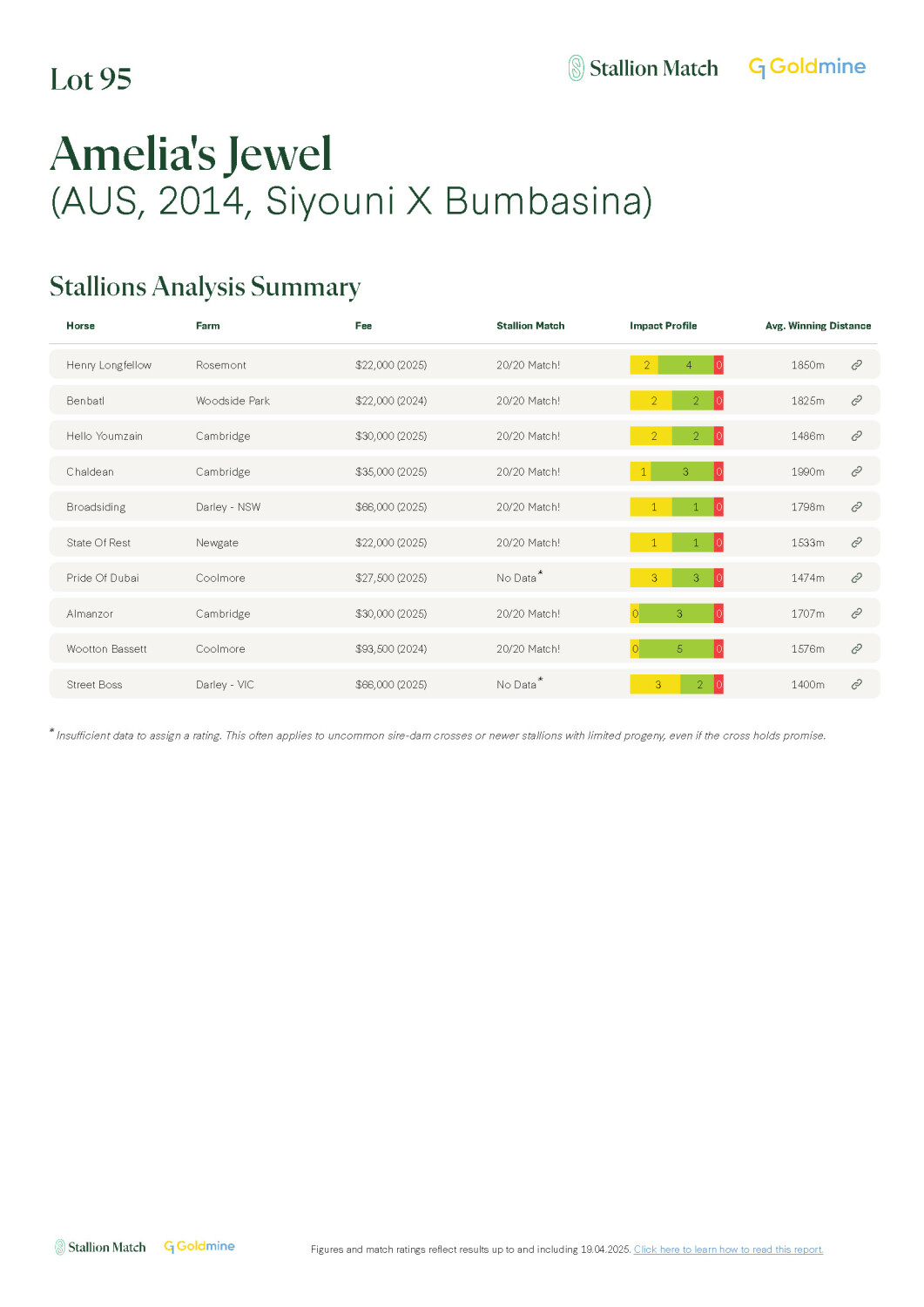Click the Goldmine logo in the footer
924x1307 pixels.
click(x=199, y=1247)
